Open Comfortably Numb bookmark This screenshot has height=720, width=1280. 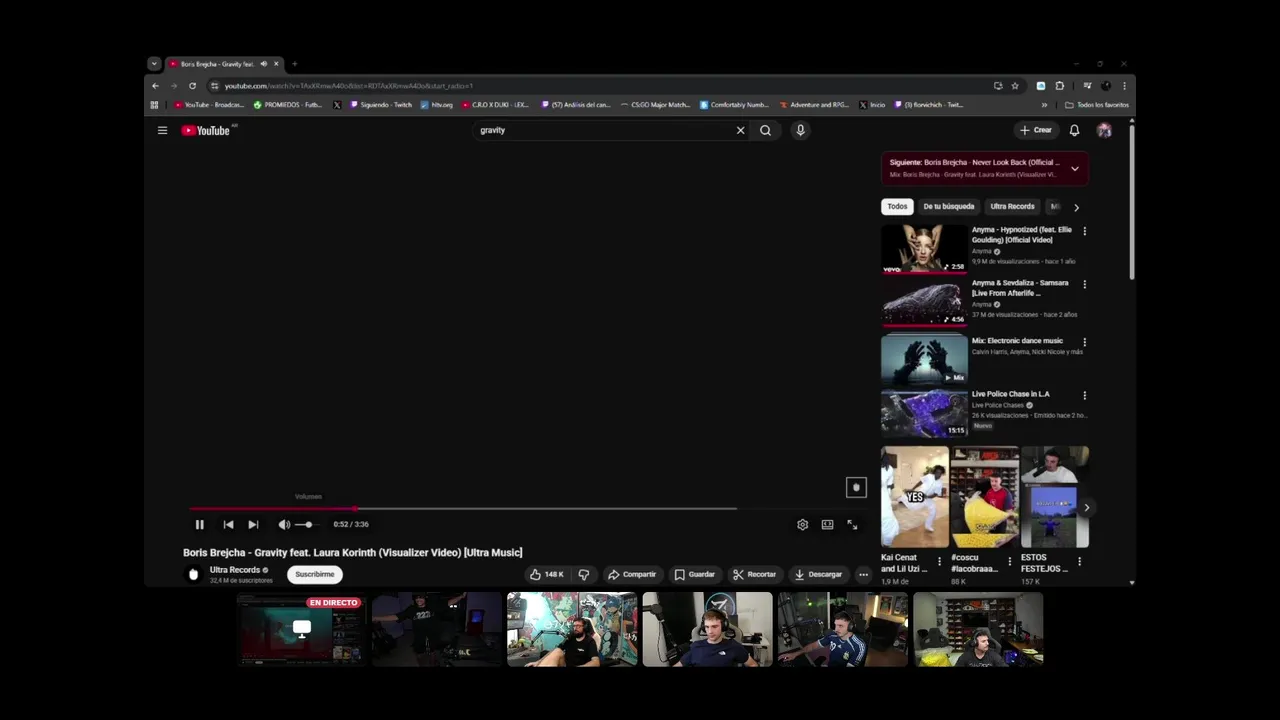tap(734, 105)
